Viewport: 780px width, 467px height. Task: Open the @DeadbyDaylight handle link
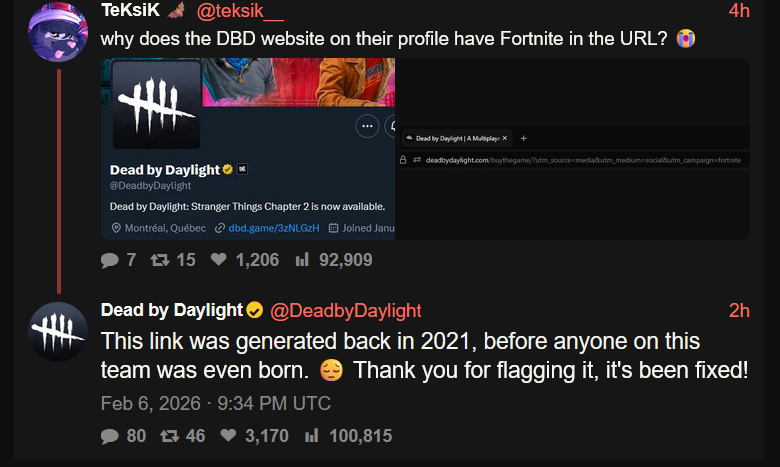coord(346,310)
